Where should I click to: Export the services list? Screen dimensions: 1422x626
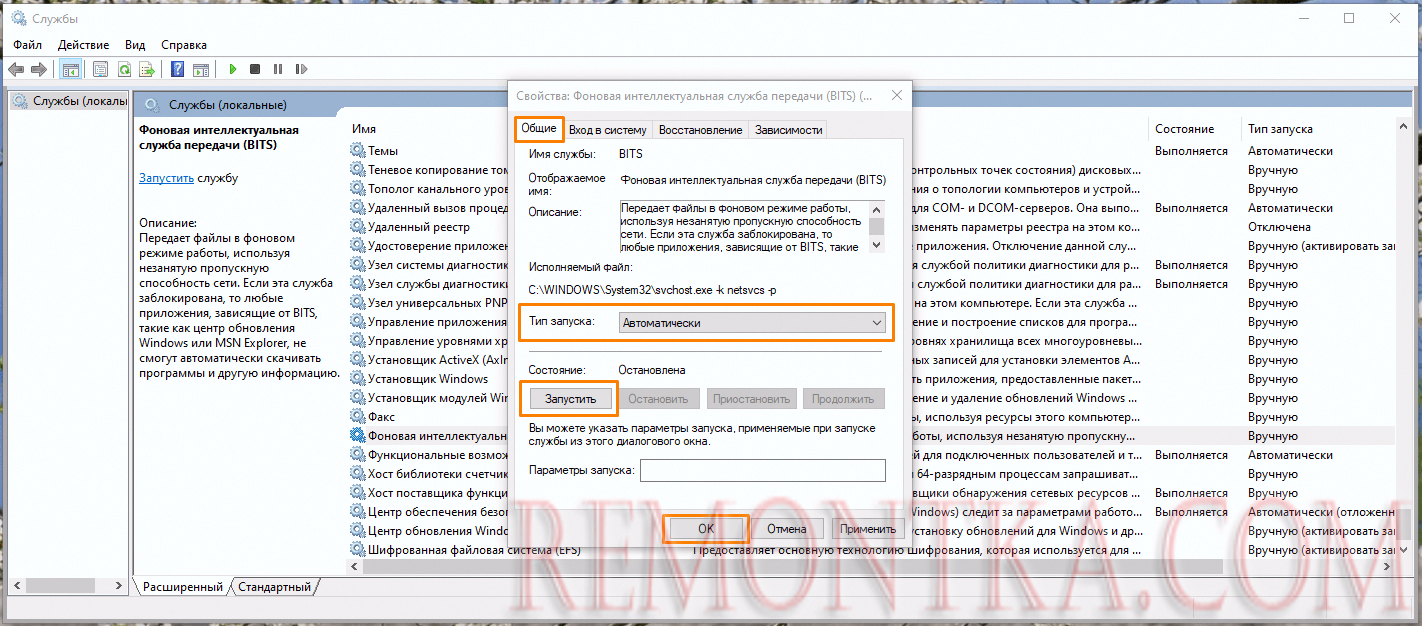[146, 68]
